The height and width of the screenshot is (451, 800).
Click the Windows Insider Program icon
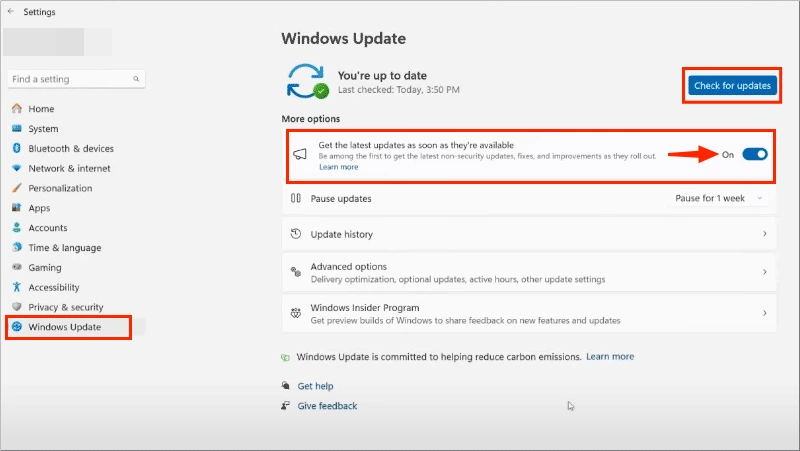[296, 313]
